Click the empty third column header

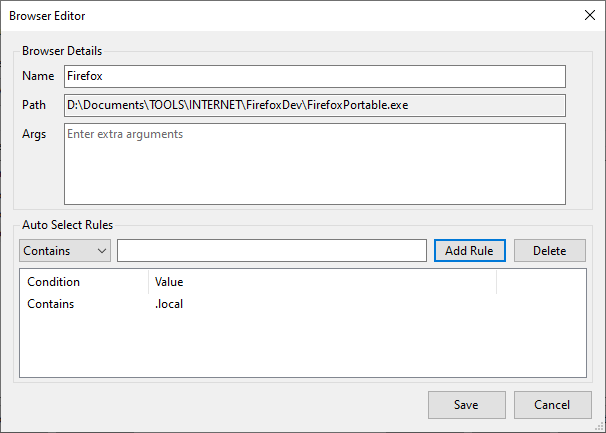[542, 282]
